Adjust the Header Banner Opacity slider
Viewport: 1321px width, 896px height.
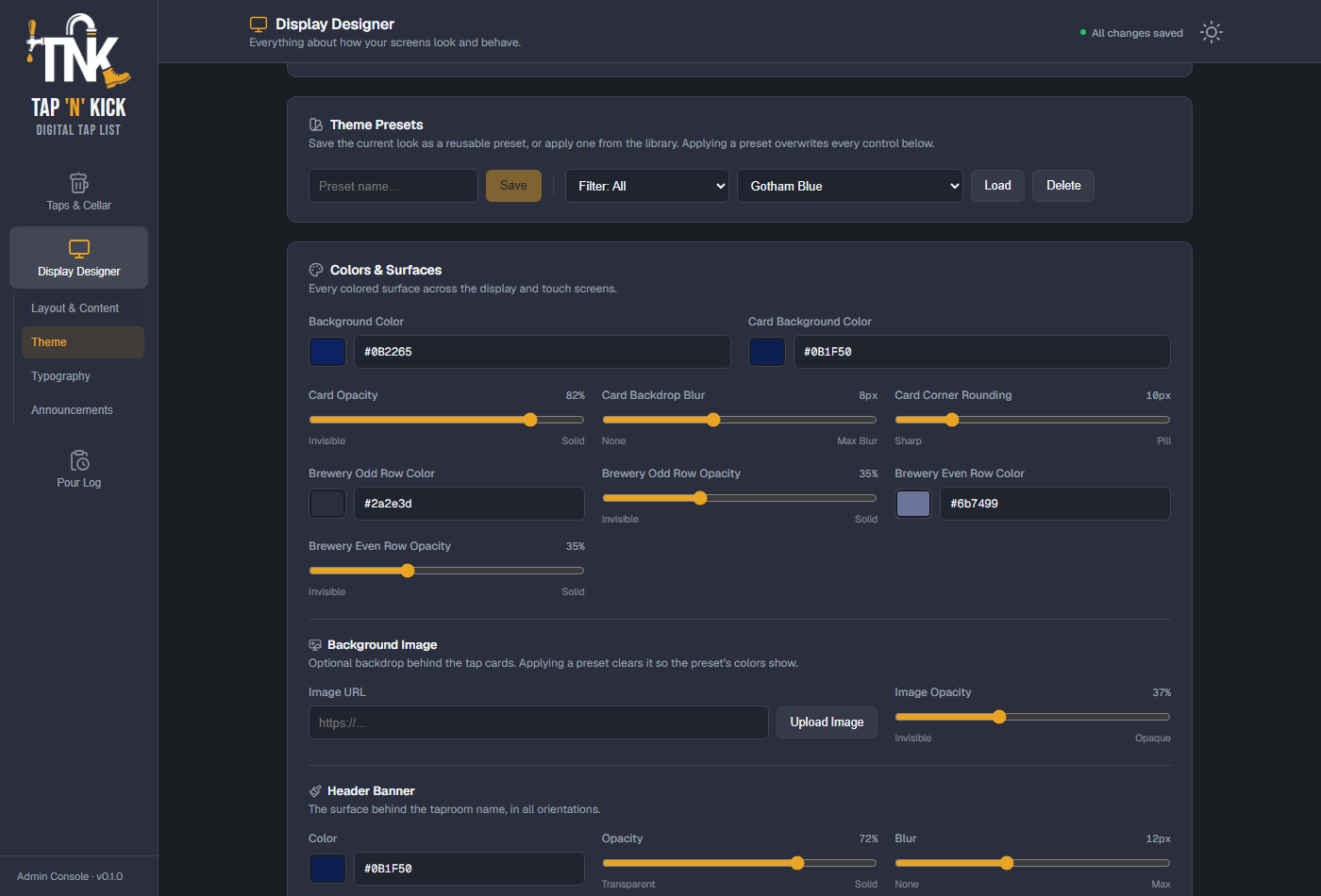tap(740, 863)
